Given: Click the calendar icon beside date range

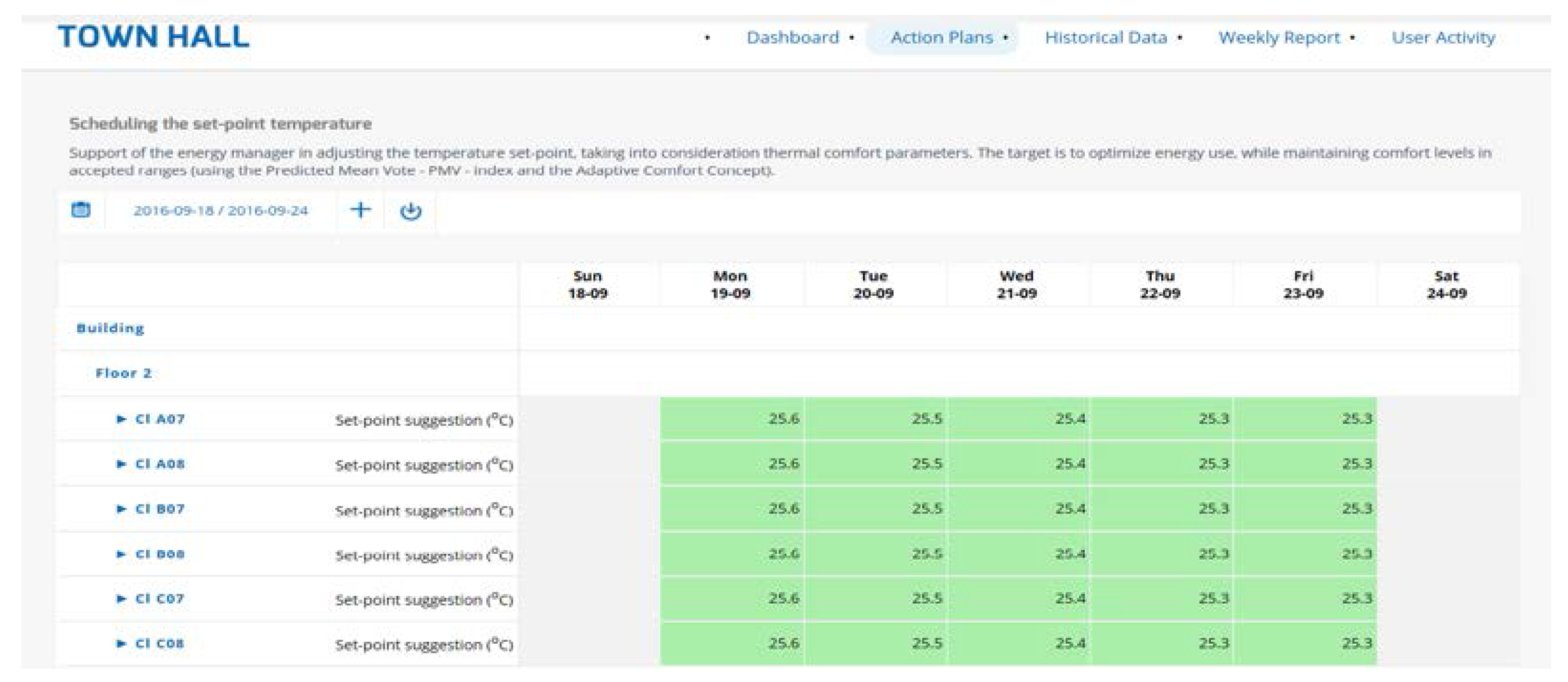Looking at the screenshot, I should pyautogui.click(x=80, y=210).
